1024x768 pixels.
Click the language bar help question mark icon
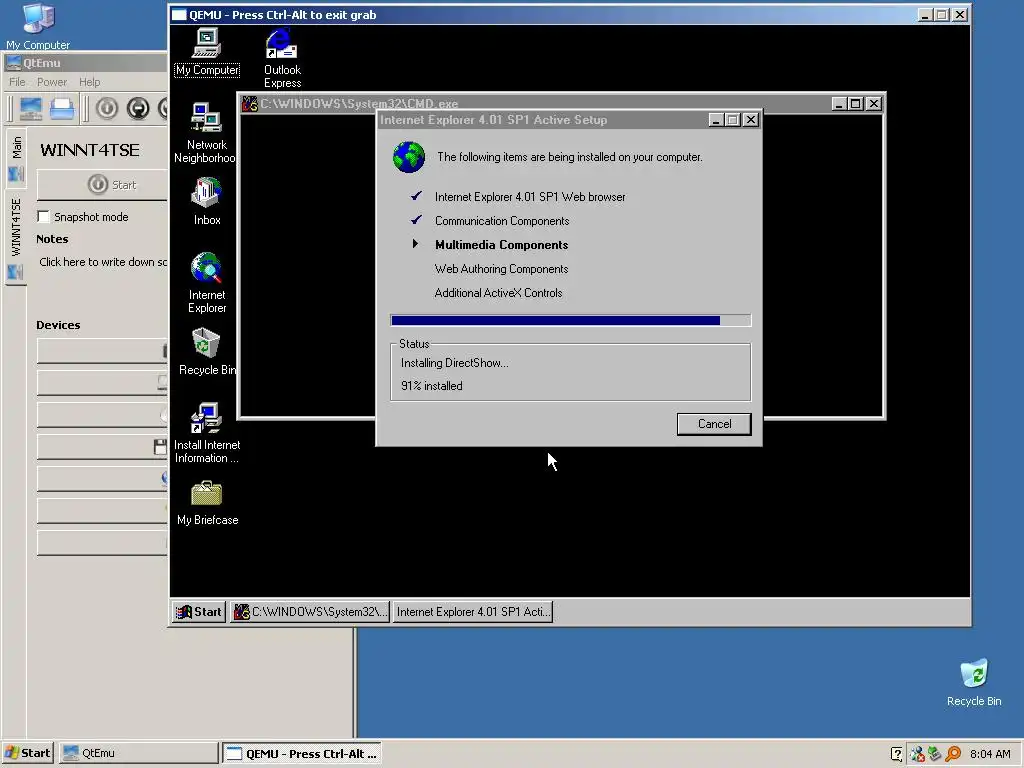[897, 754]
